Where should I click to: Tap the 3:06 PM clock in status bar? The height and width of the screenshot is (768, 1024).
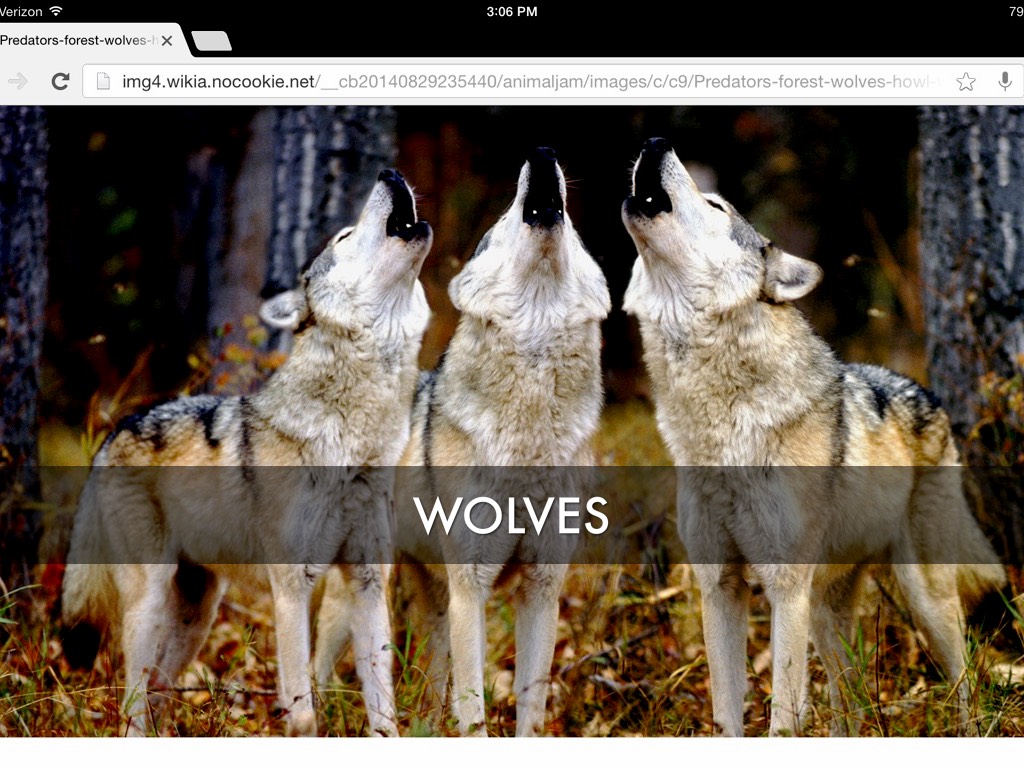coord(511,11)
